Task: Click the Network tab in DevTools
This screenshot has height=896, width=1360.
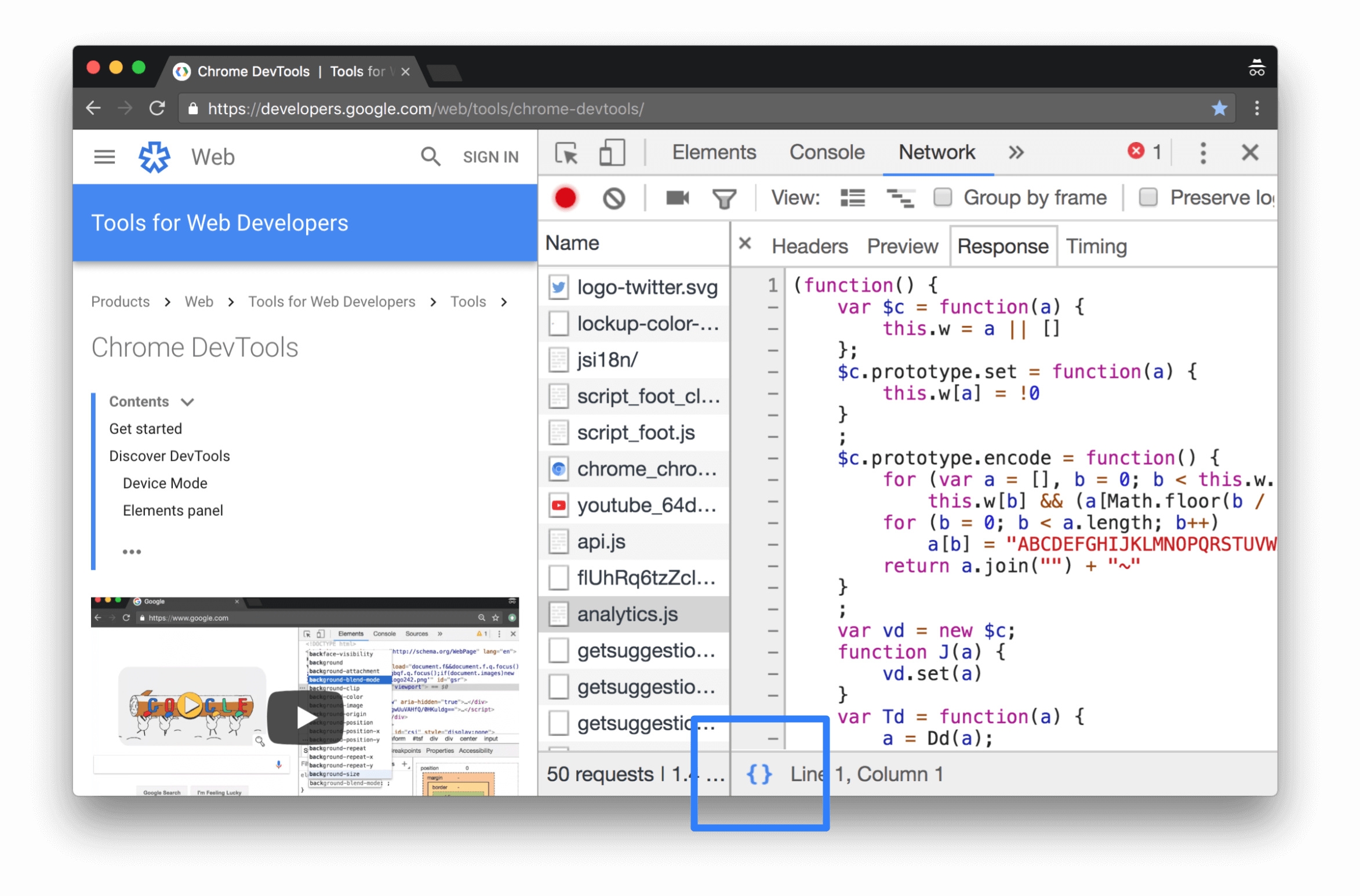Action: click(935, 153)
